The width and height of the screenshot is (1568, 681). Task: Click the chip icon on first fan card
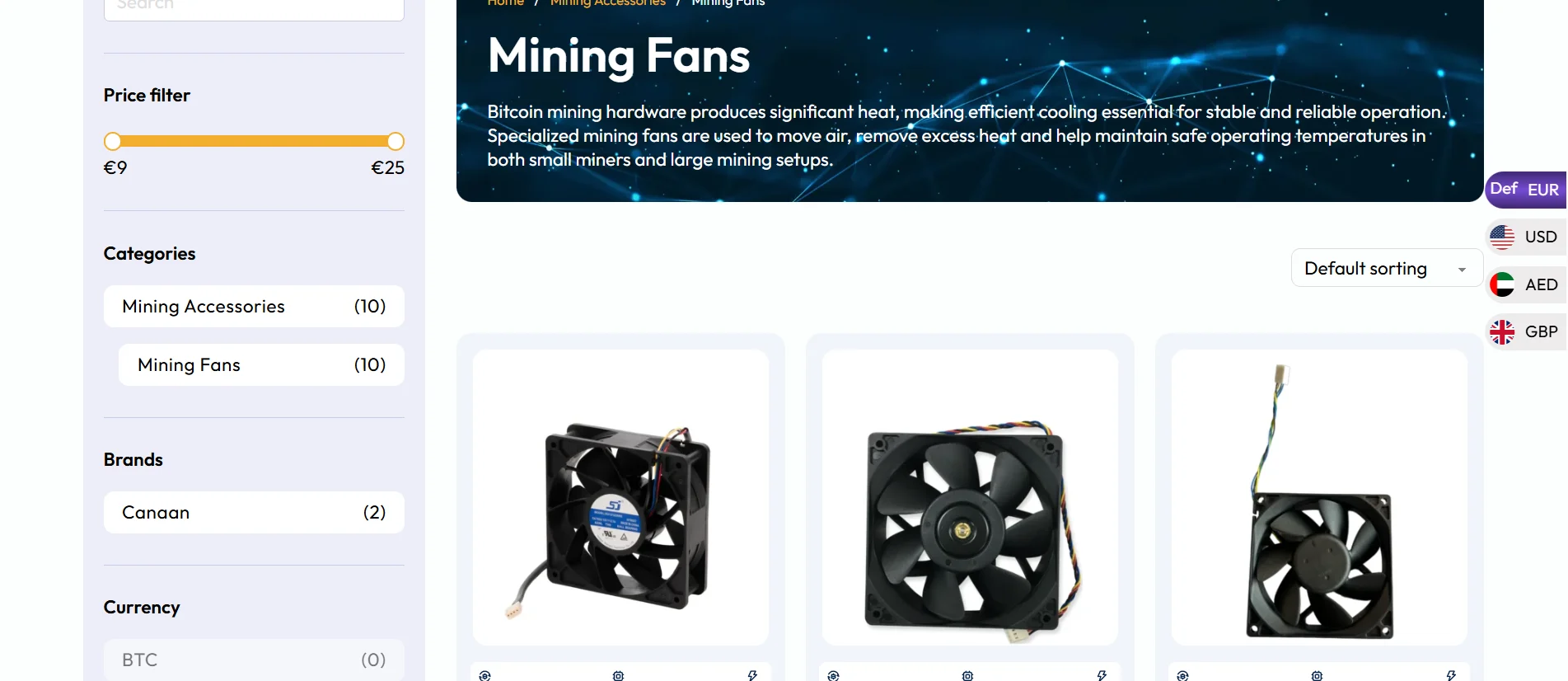click(618, 675)
